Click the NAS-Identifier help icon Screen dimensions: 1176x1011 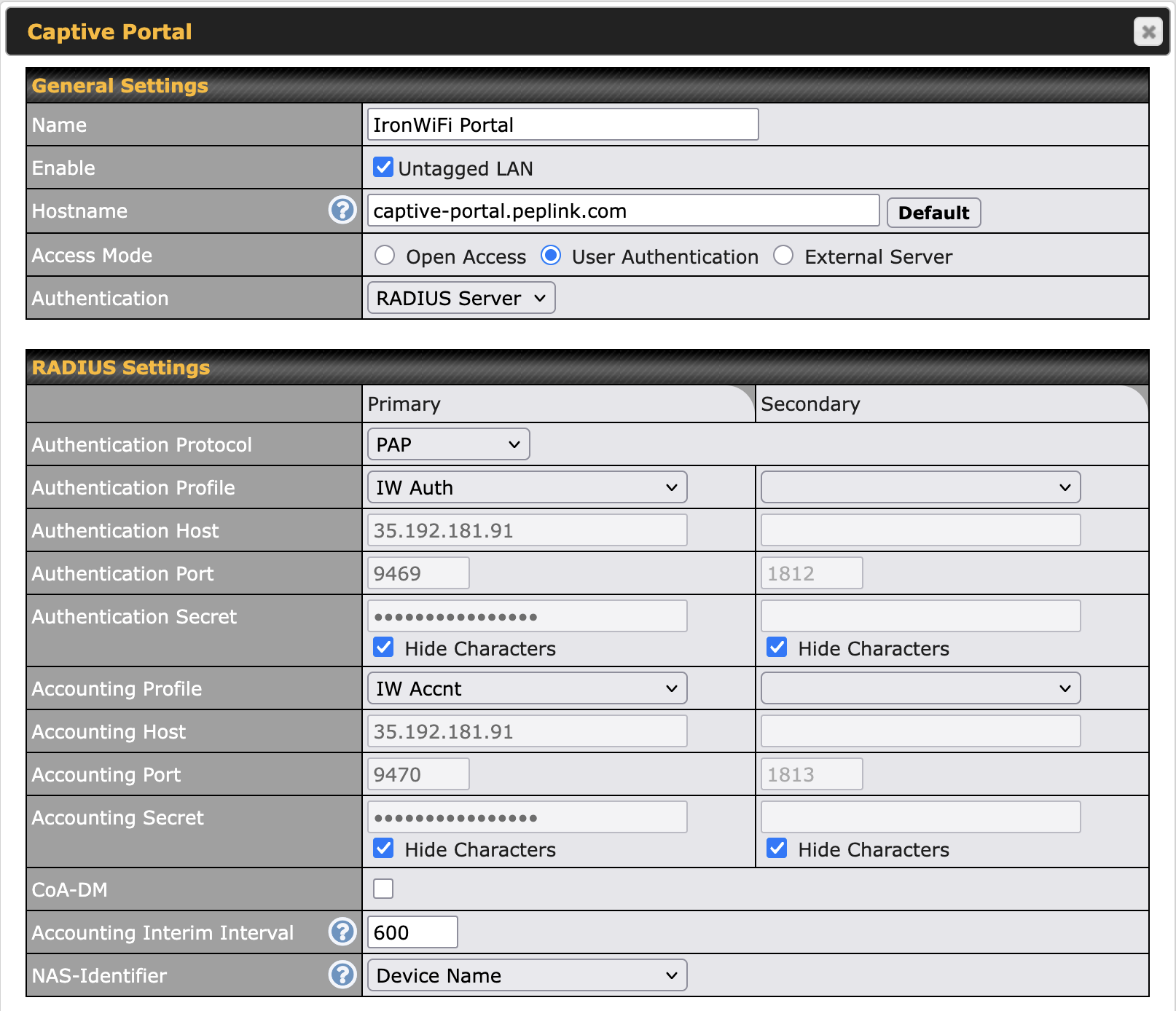tap(342, 975)
